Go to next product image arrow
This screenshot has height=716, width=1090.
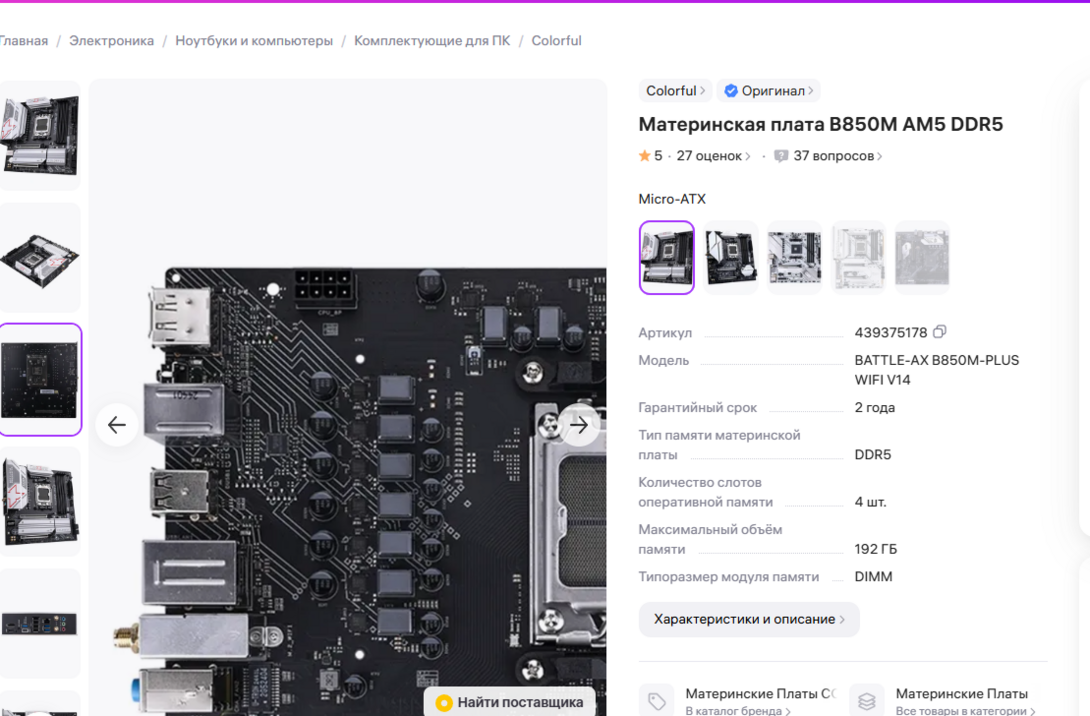point(579,425)
